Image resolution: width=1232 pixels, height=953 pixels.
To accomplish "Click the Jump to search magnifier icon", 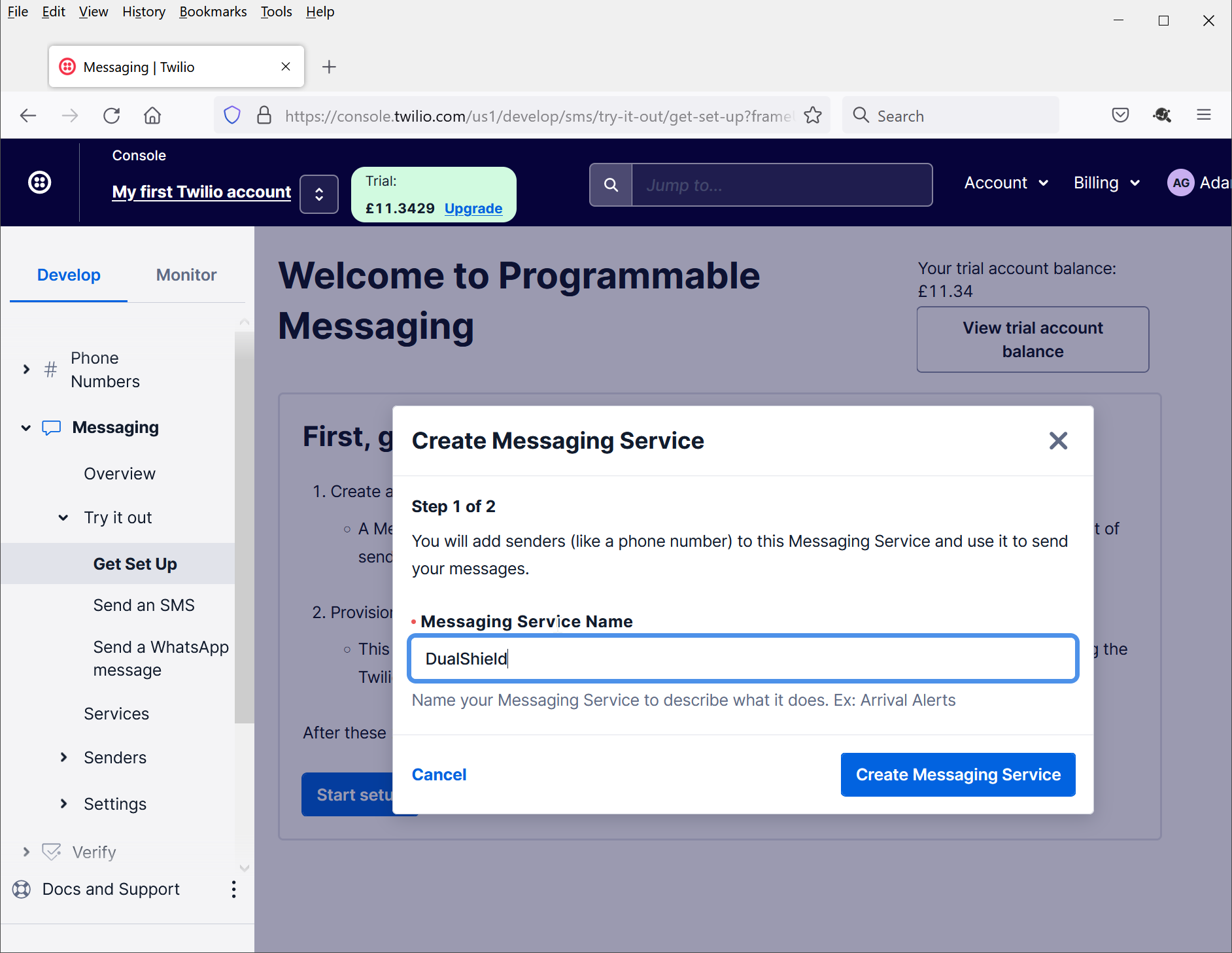I will pos(611,185).
